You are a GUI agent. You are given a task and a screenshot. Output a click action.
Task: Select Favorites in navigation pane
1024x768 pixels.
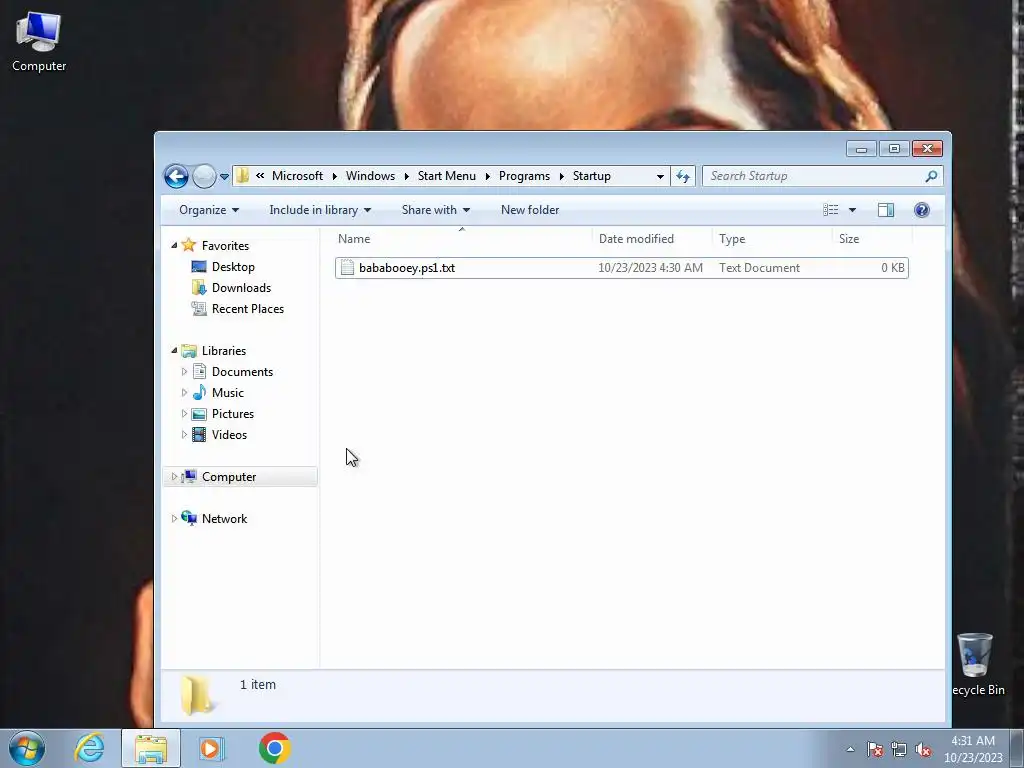pyautogui.click(x=225, y=246)
